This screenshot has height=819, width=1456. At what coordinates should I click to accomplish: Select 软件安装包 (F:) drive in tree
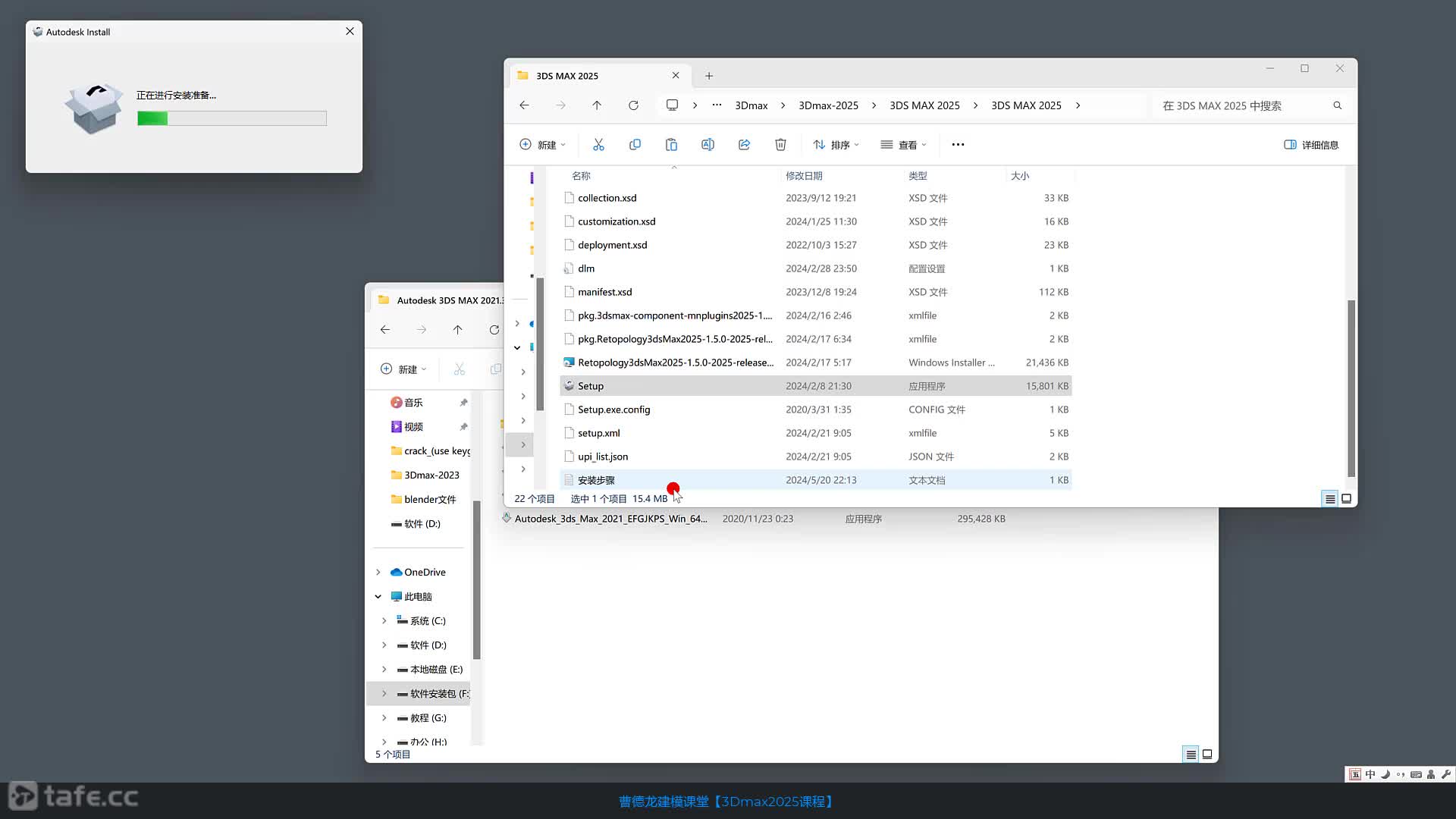pyautogui.click(x=419, y=694)
